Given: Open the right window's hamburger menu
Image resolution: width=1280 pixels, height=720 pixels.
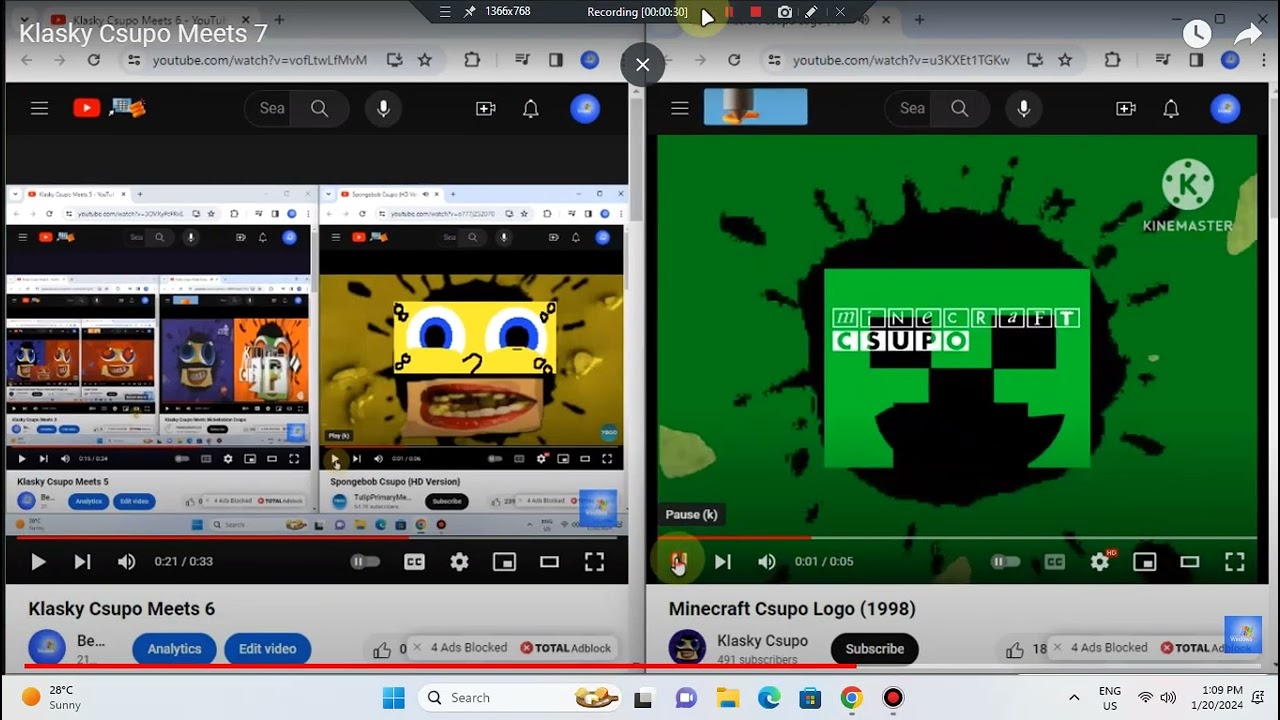Looking at the screenshot, I should pos(680,108).
